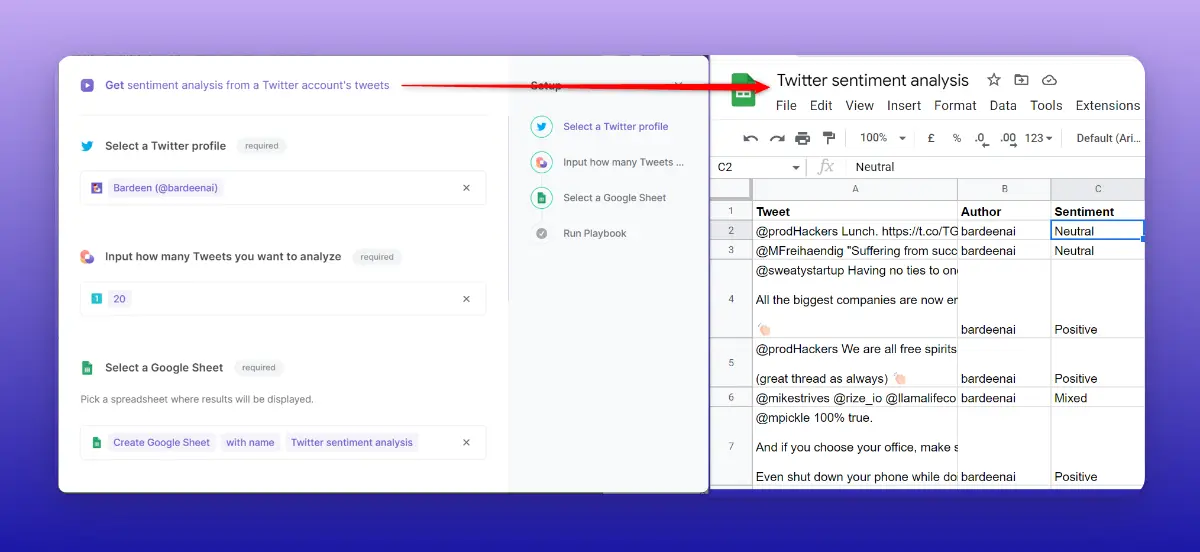Viewport: 1200px width, 552px height.
Task: Open the Format menu
Action: (x=955, y=105)
